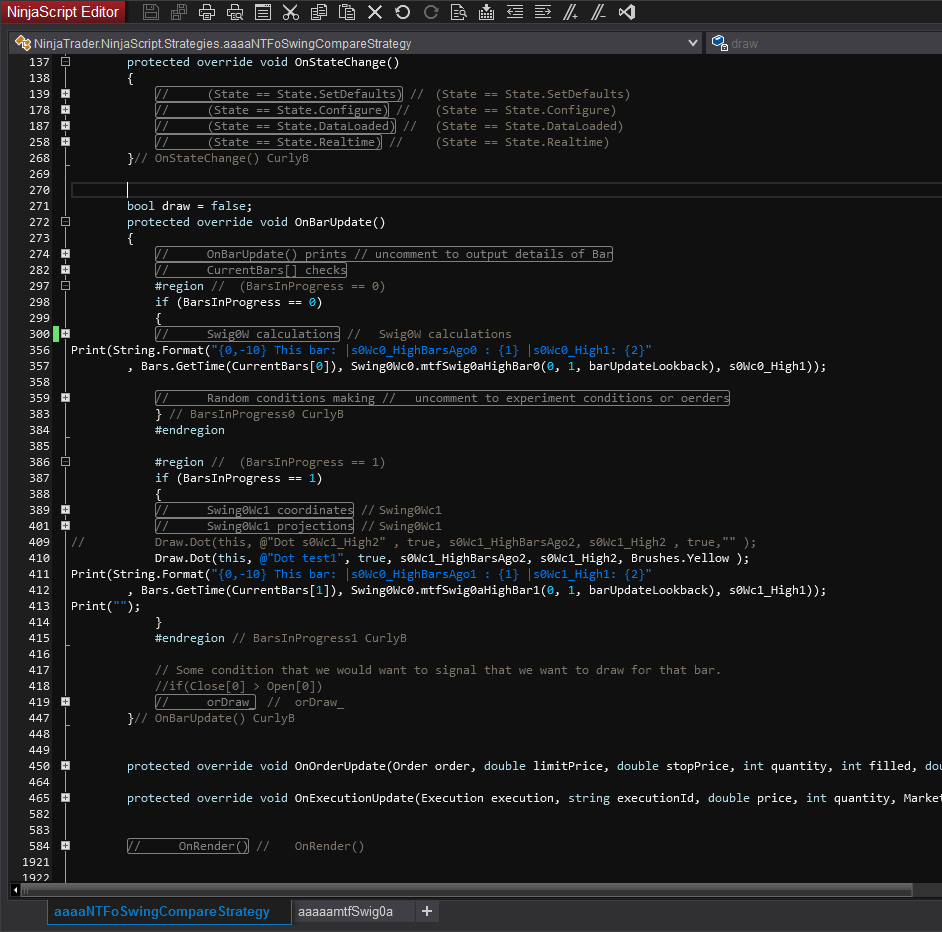Click the Paste clipboard icon
This screenshot has width=942, height=932.
coord(347,13)
